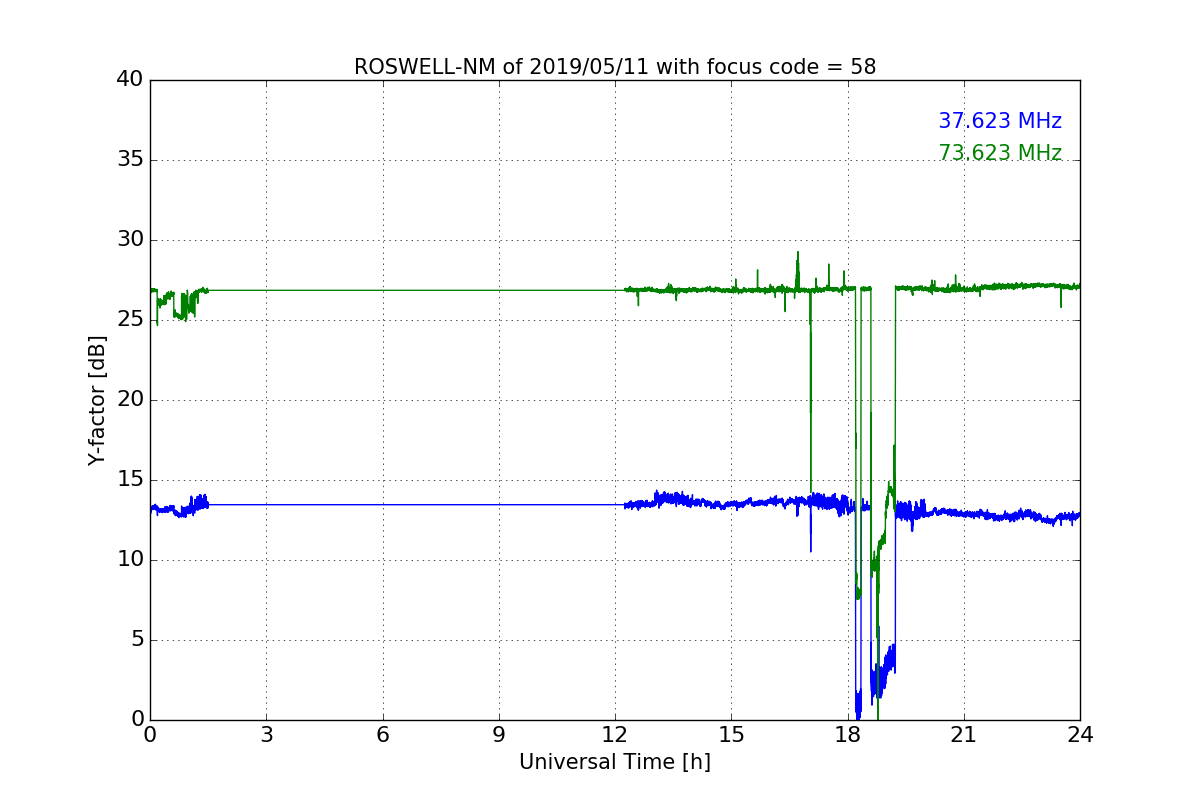Click the x-axis tick label 9

[499, 735]
